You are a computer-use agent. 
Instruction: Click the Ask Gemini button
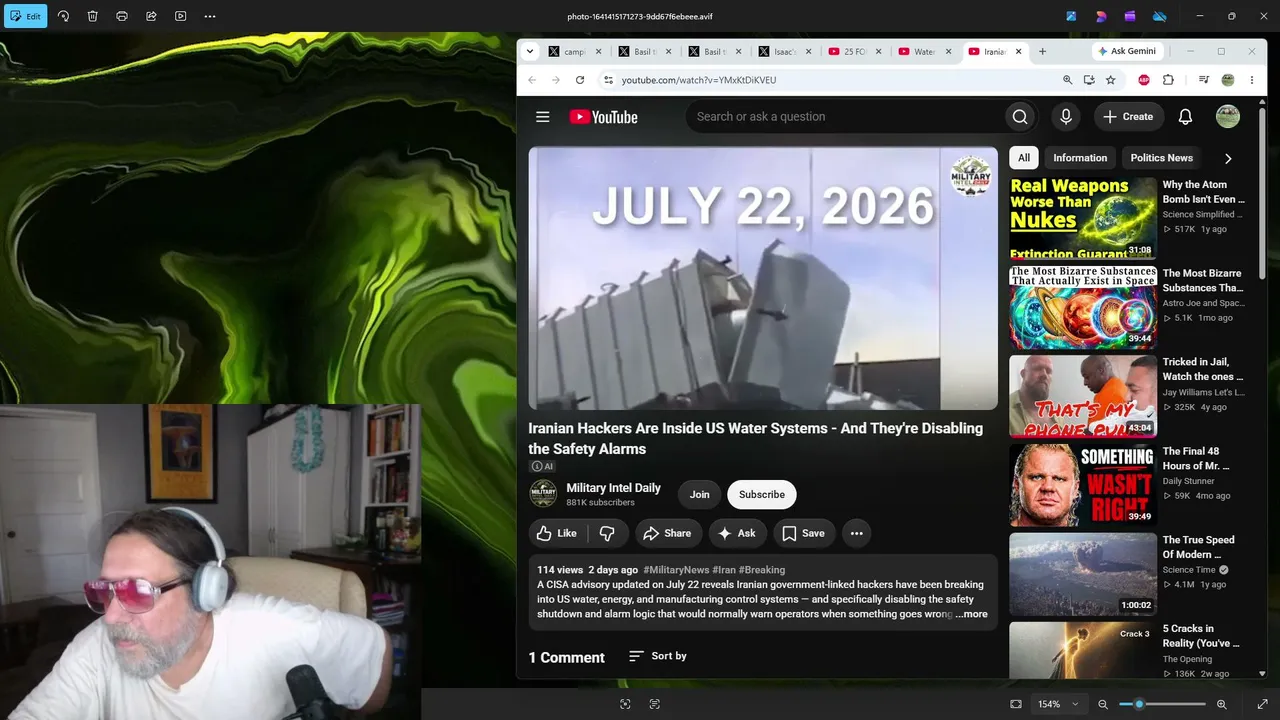pos(1127,51)
